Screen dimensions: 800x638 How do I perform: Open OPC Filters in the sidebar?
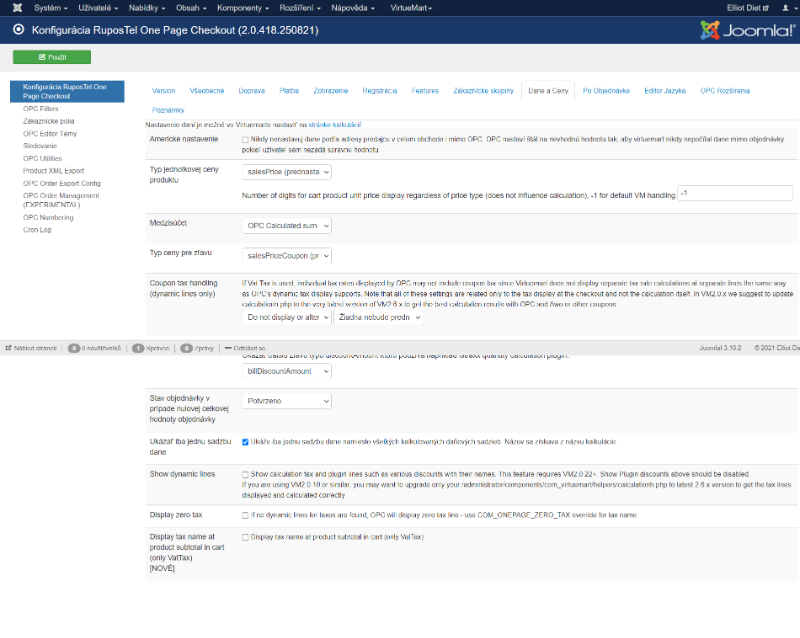41,109
